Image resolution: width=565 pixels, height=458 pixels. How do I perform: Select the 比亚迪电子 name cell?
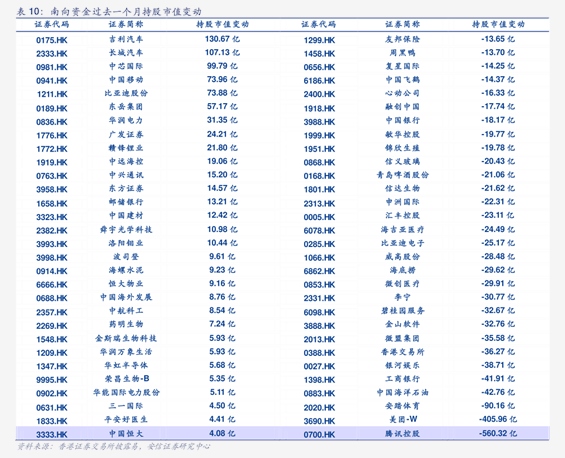pyautogui.click(x=402, y=243)
